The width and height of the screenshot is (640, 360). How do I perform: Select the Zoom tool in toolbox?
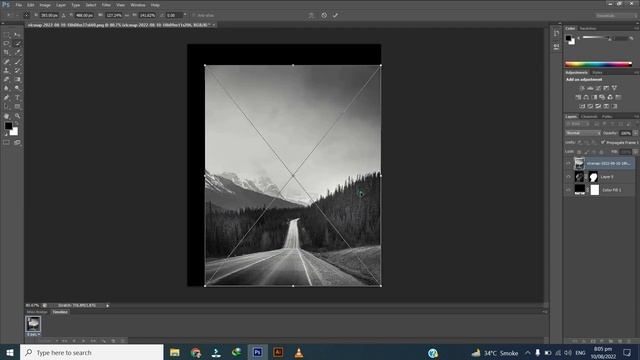[17, 116]
